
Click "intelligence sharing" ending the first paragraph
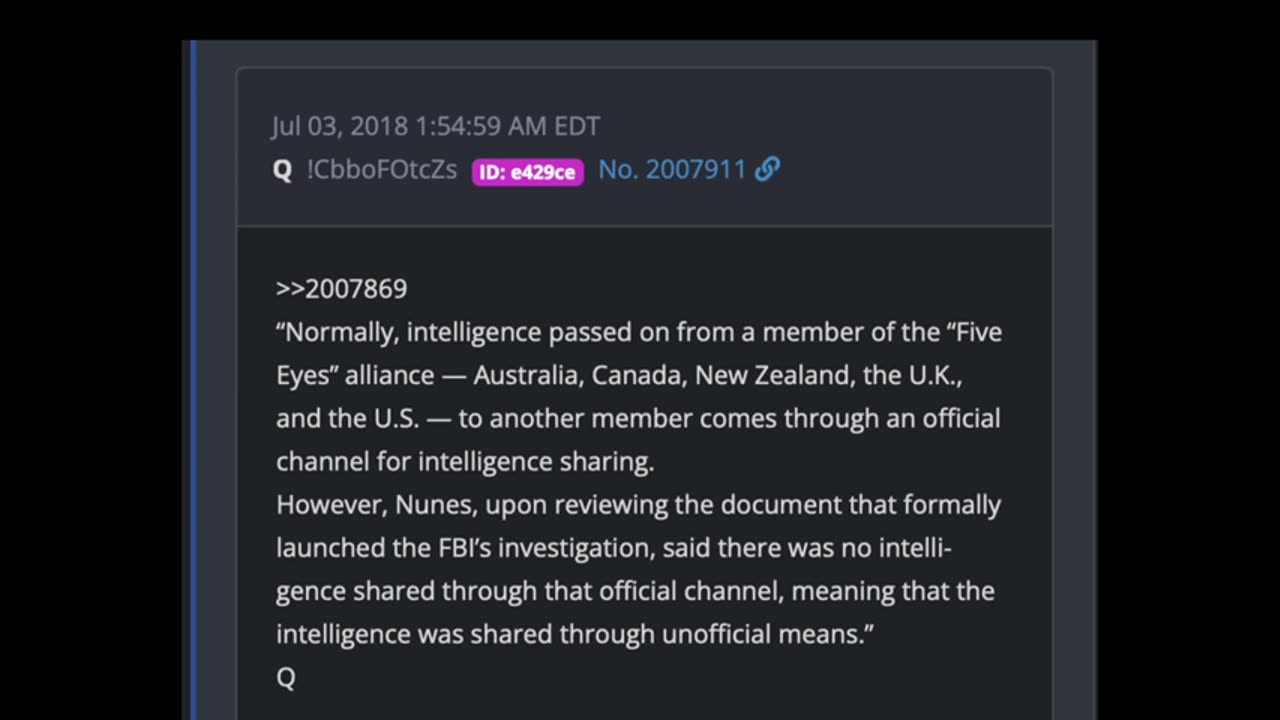[x=535, y=462]
